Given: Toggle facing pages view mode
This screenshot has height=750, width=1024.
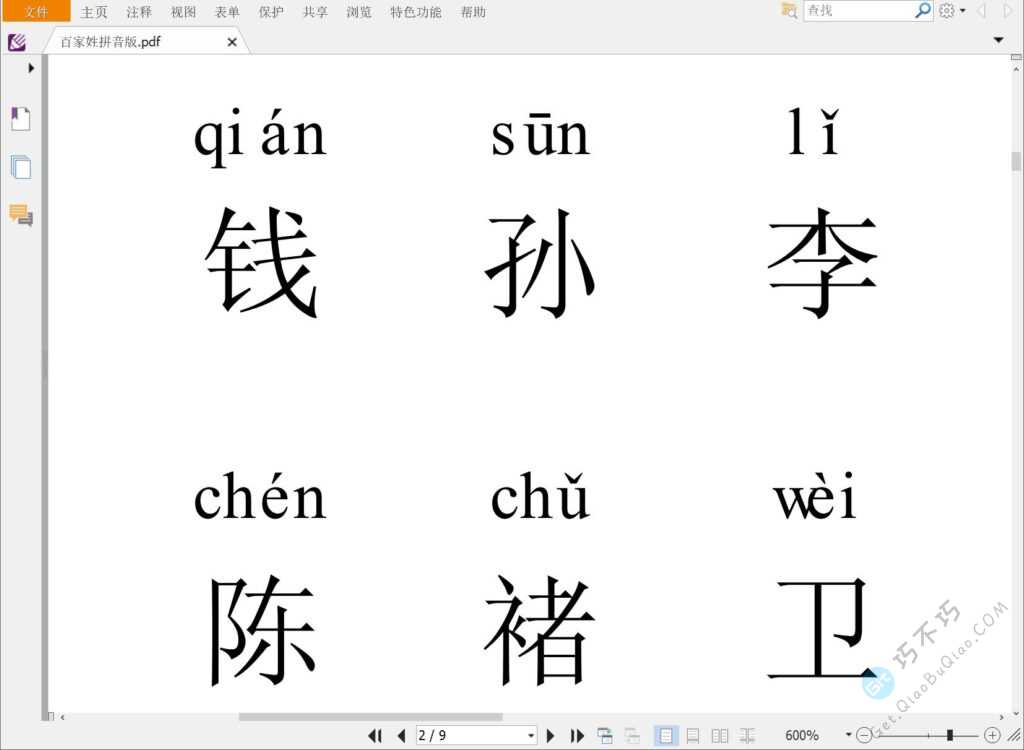Looking at the screenshot, I should pos(719,736).
